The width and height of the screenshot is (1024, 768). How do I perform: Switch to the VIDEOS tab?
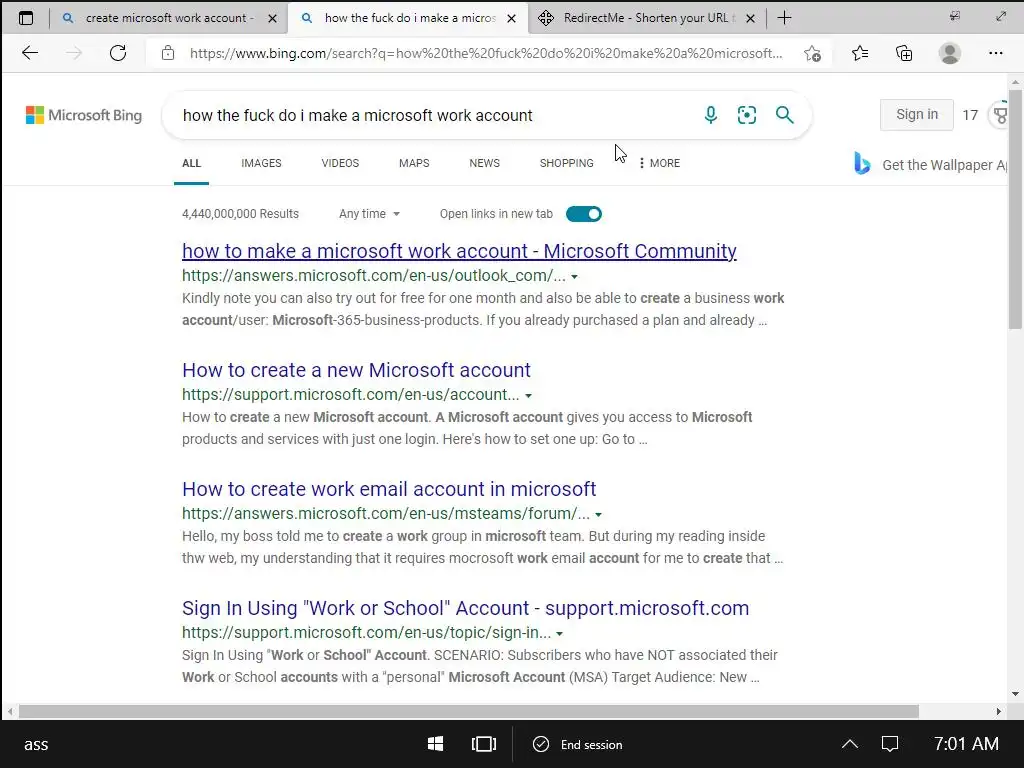pyautogui.click(x=340, y=163)
